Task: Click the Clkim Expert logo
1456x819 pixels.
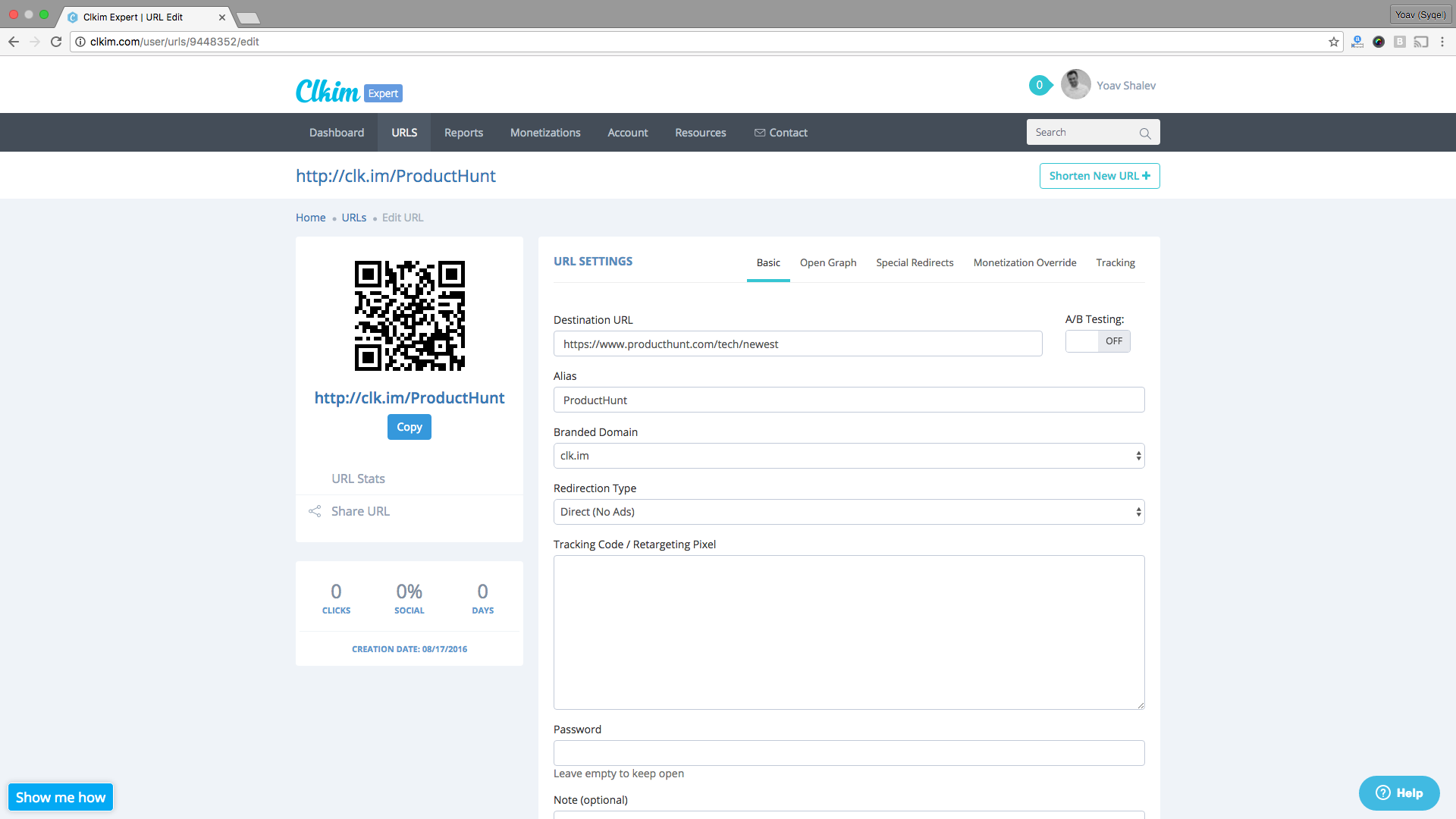Action: pyautogui.click(x=348, y=91)
